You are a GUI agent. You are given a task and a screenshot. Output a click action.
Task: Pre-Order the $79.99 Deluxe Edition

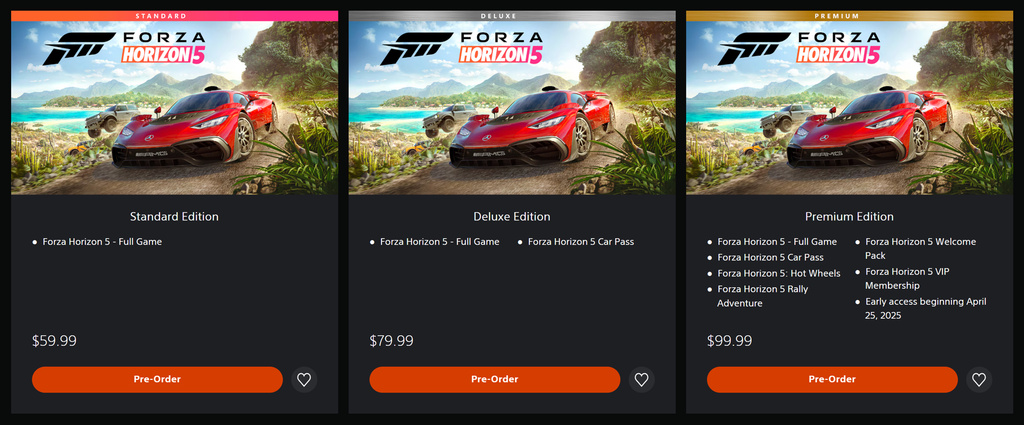494,380
